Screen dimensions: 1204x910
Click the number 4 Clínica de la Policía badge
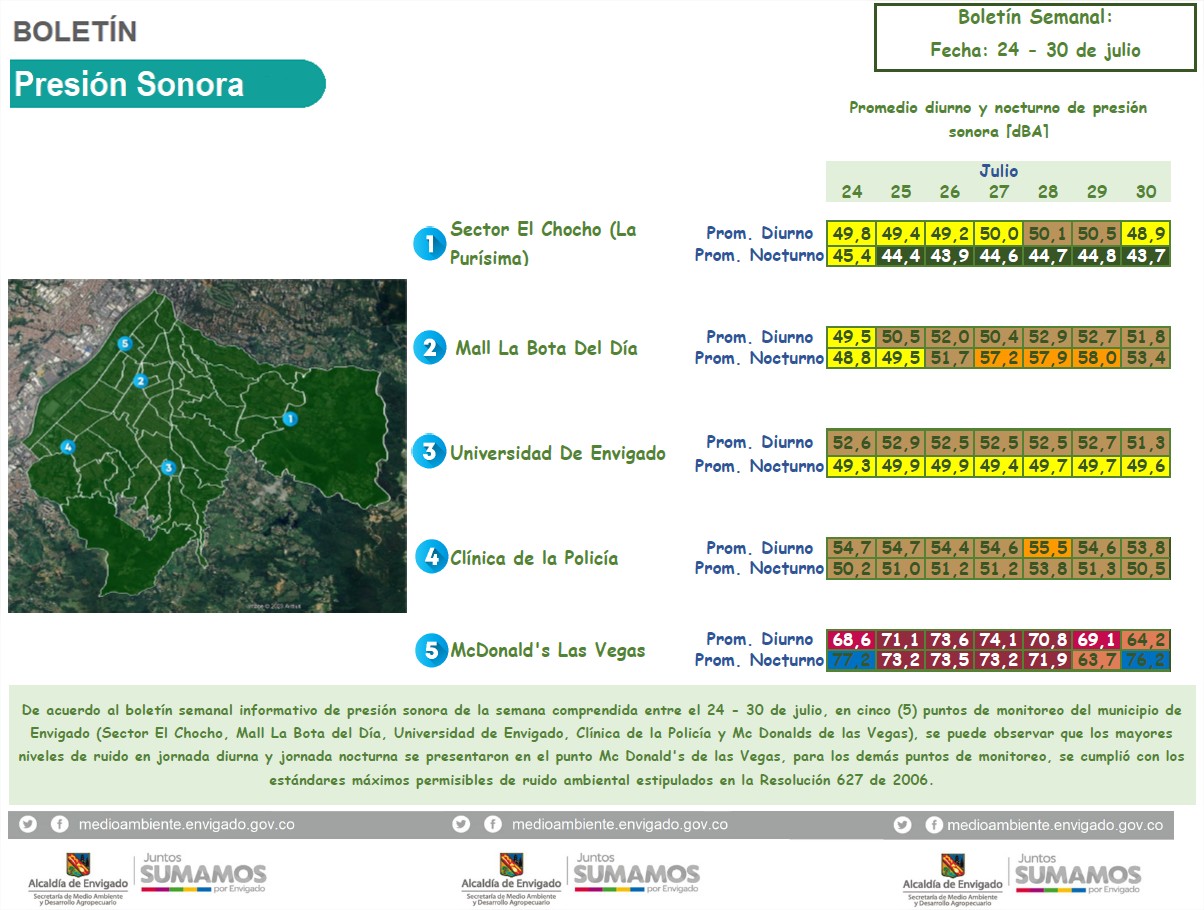coord(431,557)
